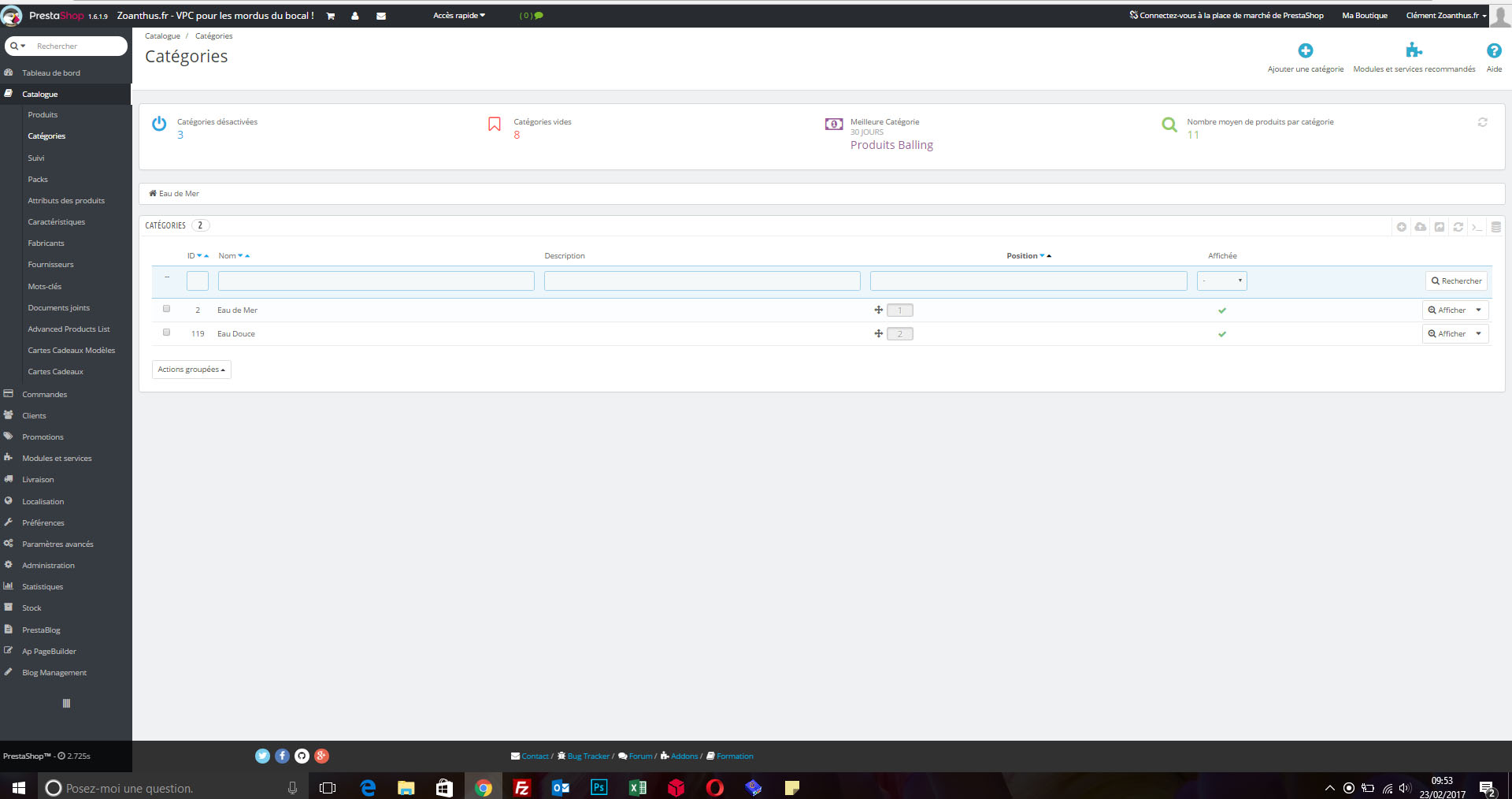
Task: Tick the checkbox for Eau Douce
Action: (166, 333)
